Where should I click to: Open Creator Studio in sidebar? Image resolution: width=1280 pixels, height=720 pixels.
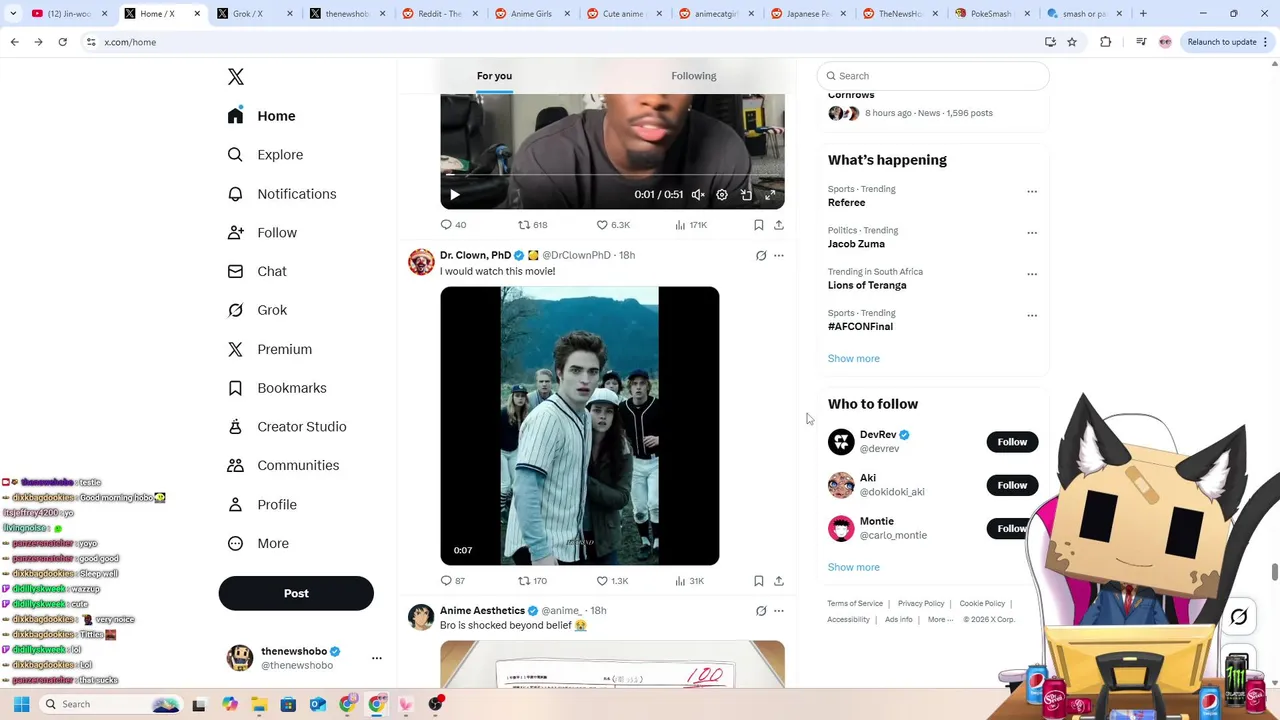[x=288, y=427]
